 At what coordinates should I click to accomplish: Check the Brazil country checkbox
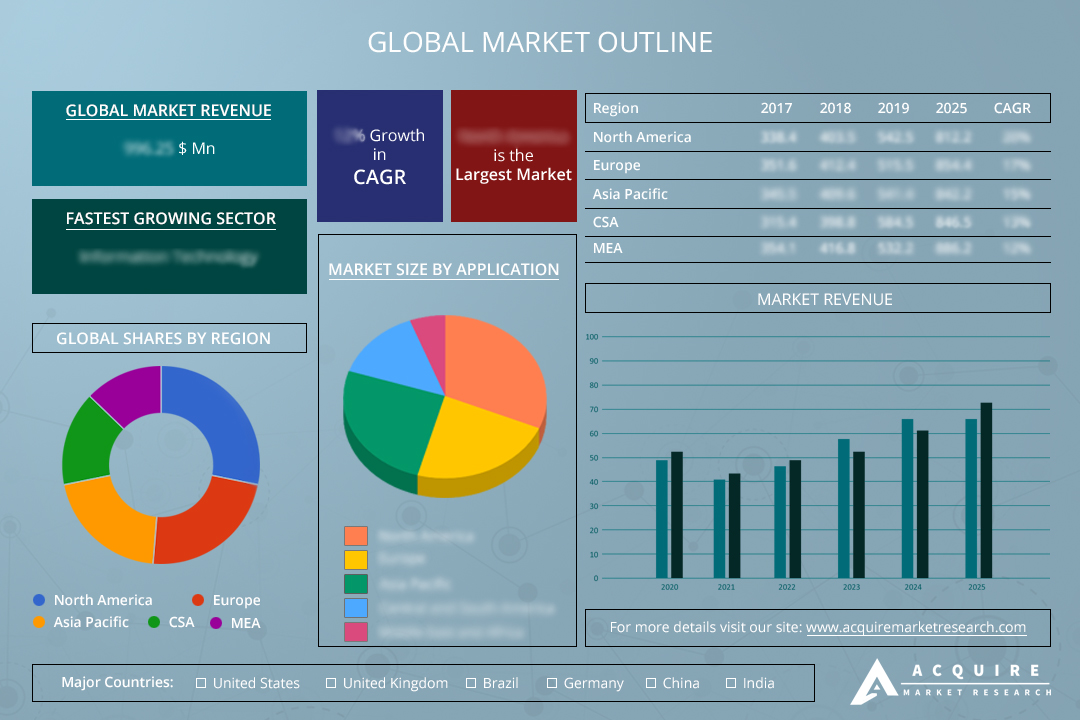tap(469, 683)
